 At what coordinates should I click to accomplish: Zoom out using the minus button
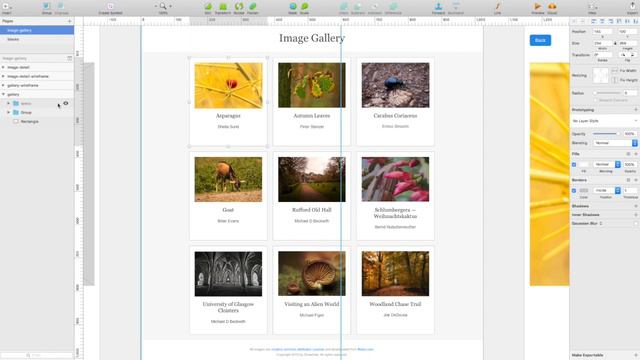tap(156, 6)
